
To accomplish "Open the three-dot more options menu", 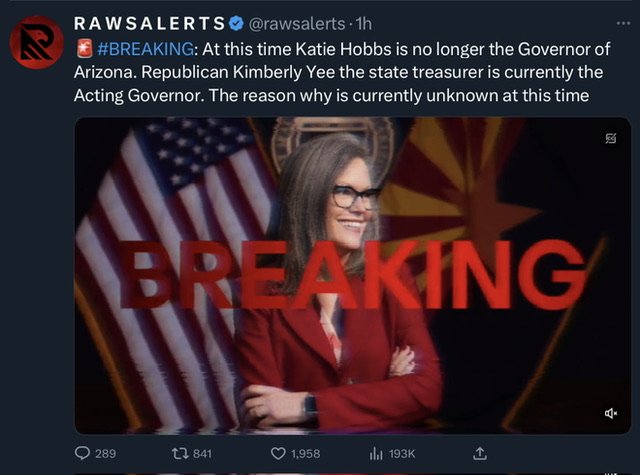I will (623, 23).
